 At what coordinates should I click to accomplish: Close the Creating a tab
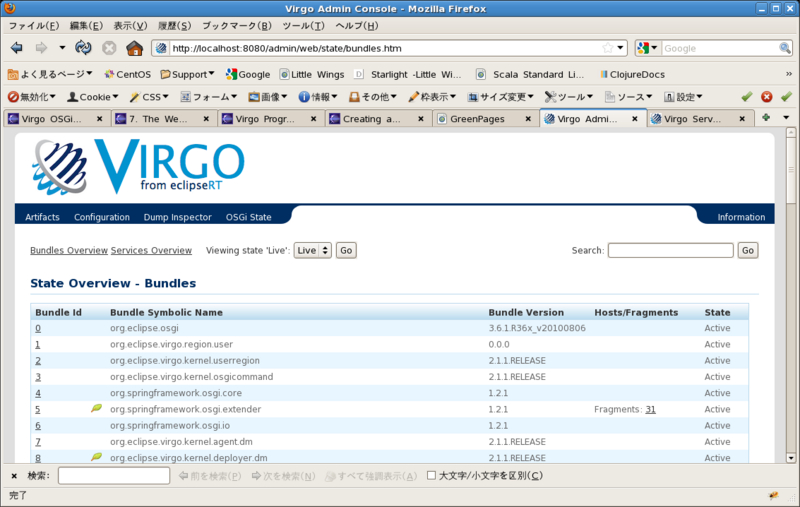tap(421, 119)
